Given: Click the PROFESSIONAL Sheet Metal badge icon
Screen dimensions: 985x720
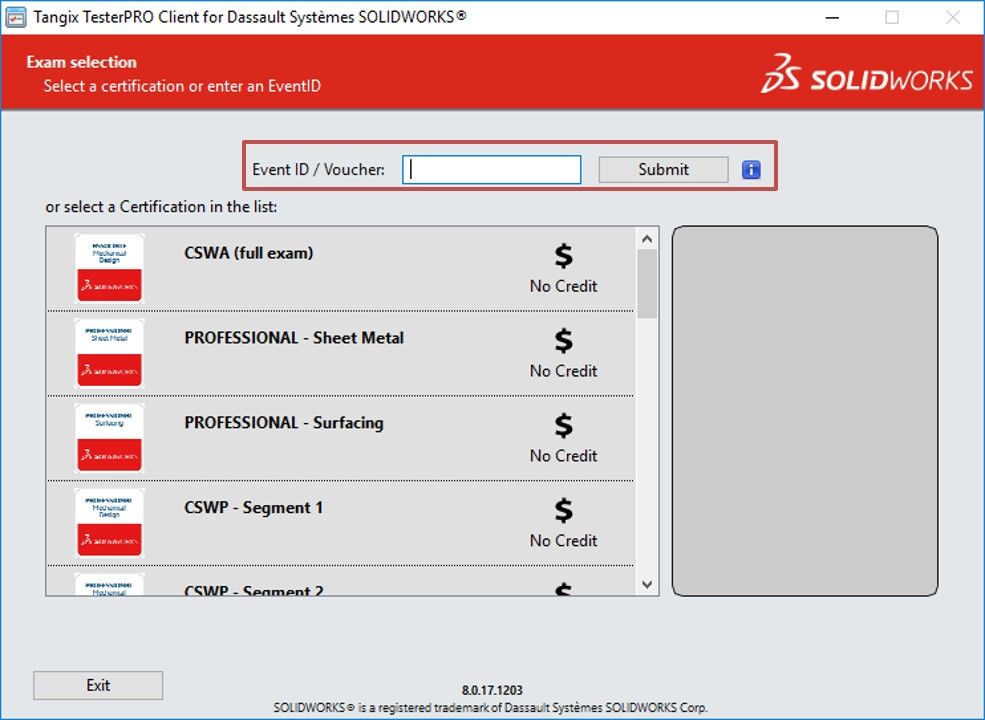Looking at the screenshot, I should point(108,353).
